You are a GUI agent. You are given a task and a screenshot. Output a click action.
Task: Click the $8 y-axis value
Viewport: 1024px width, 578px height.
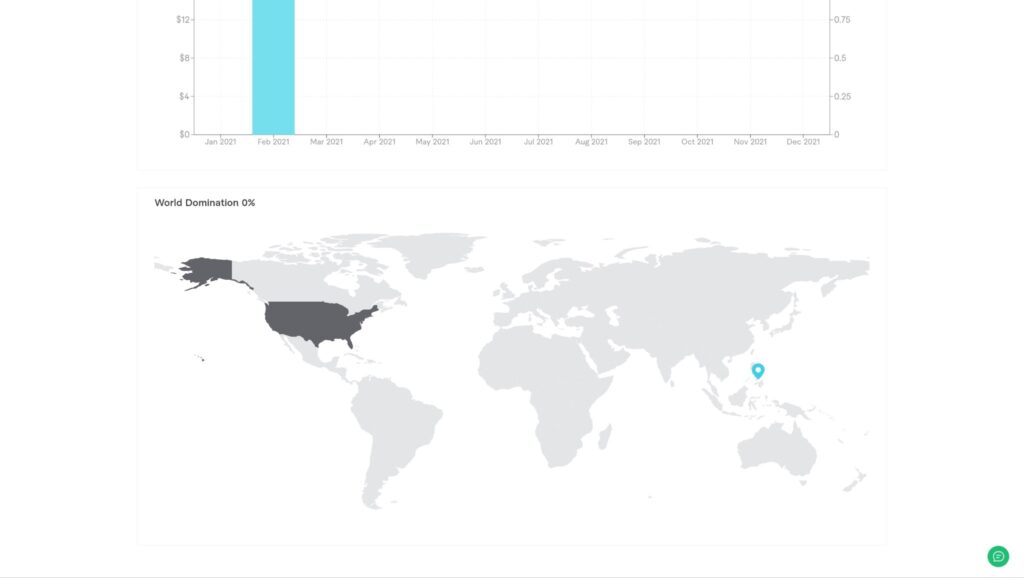coord(185,58)
